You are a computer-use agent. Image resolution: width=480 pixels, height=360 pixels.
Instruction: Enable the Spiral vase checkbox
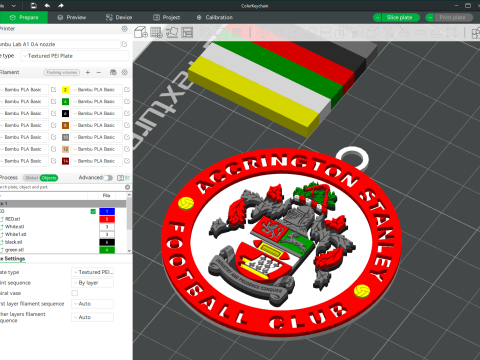pos(75,293)
